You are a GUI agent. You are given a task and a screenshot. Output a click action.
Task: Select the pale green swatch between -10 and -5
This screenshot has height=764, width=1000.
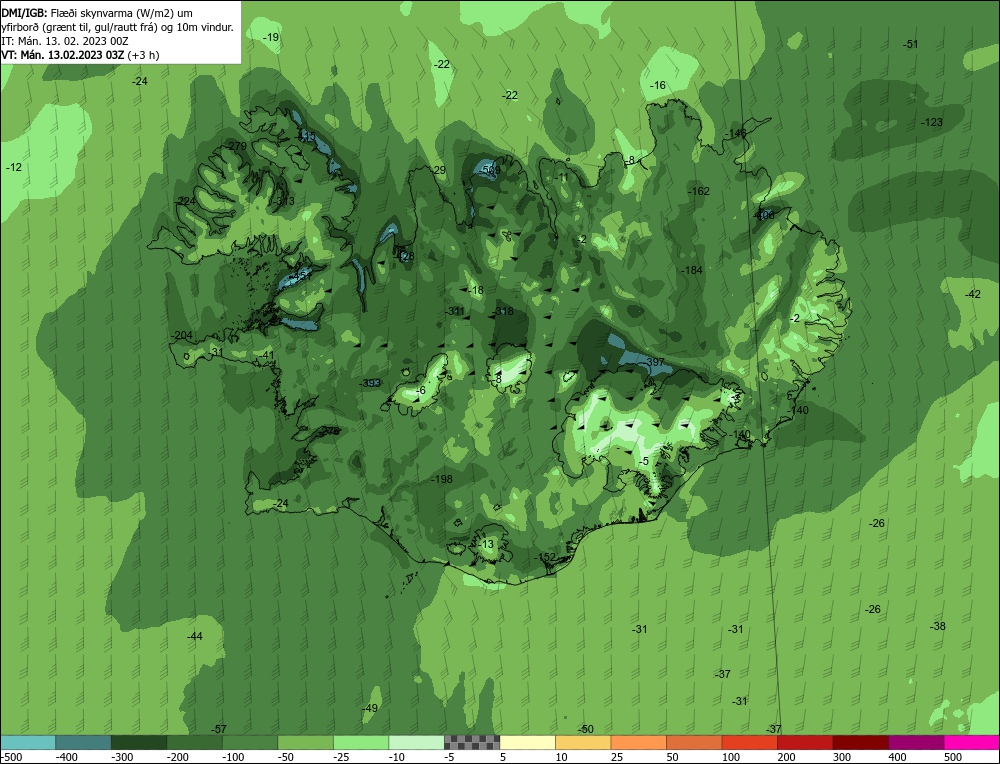point(416,742)
